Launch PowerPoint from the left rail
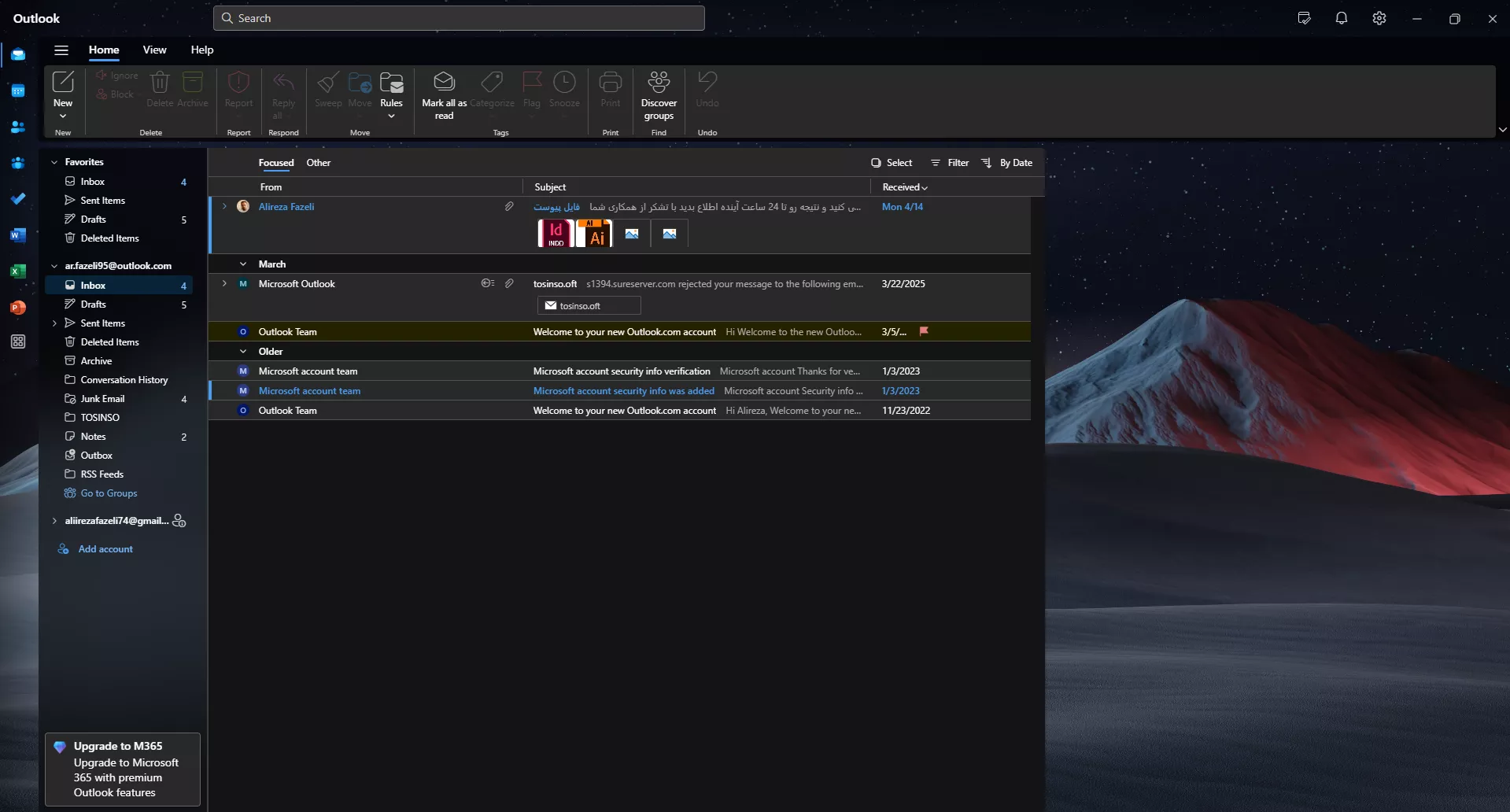1510x812 pixels. [x=18, y=308]
